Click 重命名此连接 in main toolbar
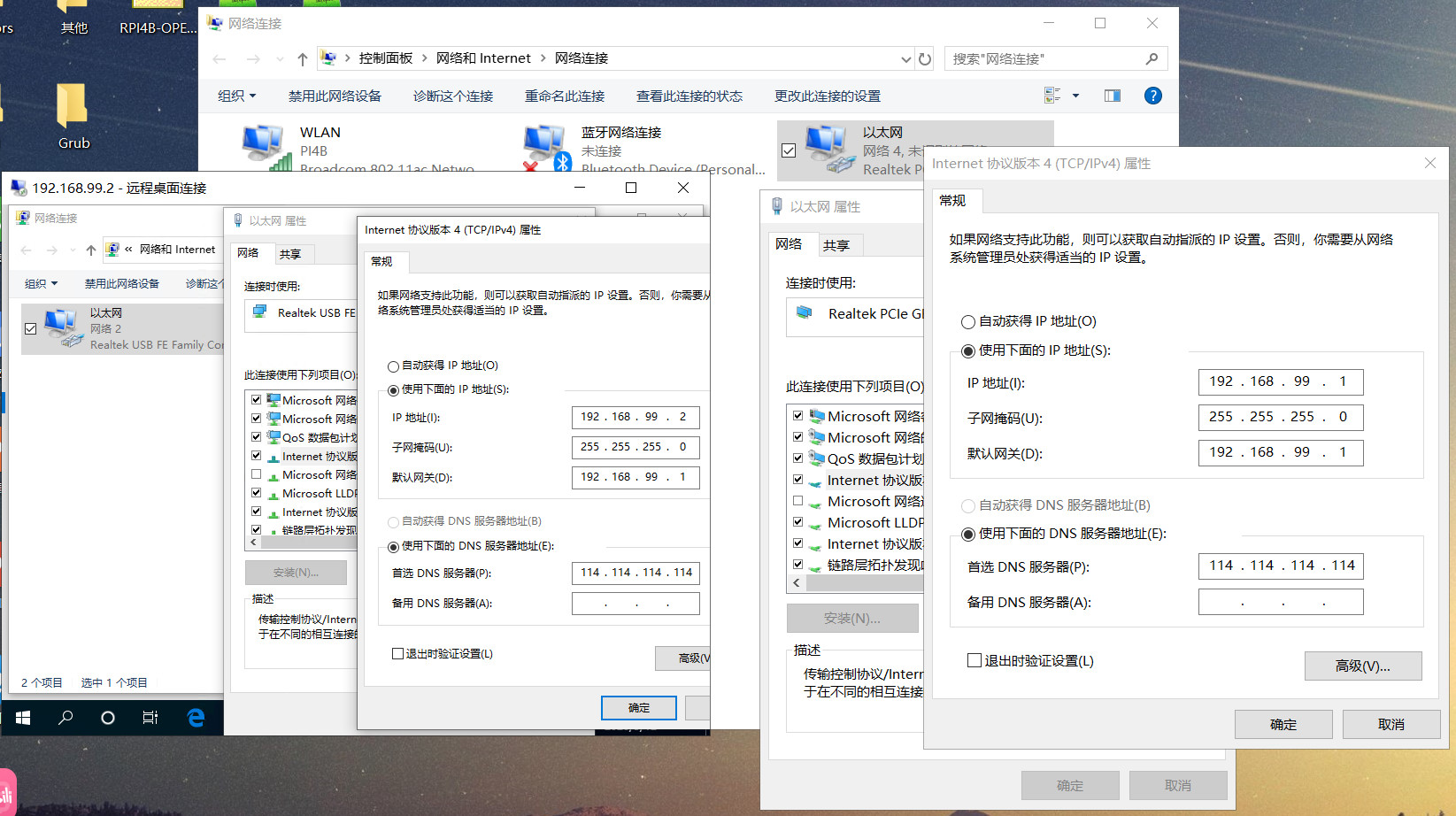This screenshot has height=816, width=1456. (x=565, y=96)
